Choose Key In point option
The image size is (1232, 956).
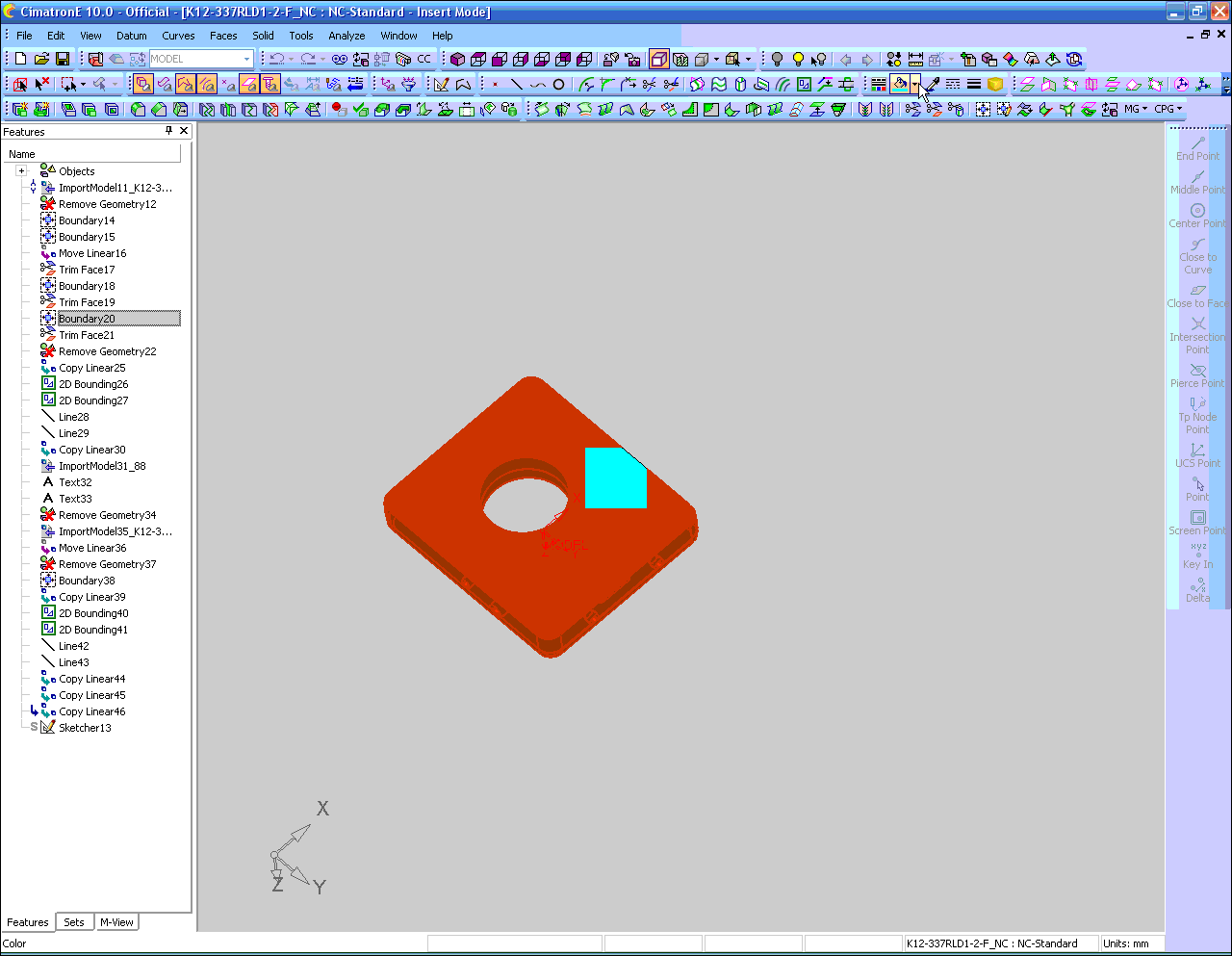coord(1197,556)
